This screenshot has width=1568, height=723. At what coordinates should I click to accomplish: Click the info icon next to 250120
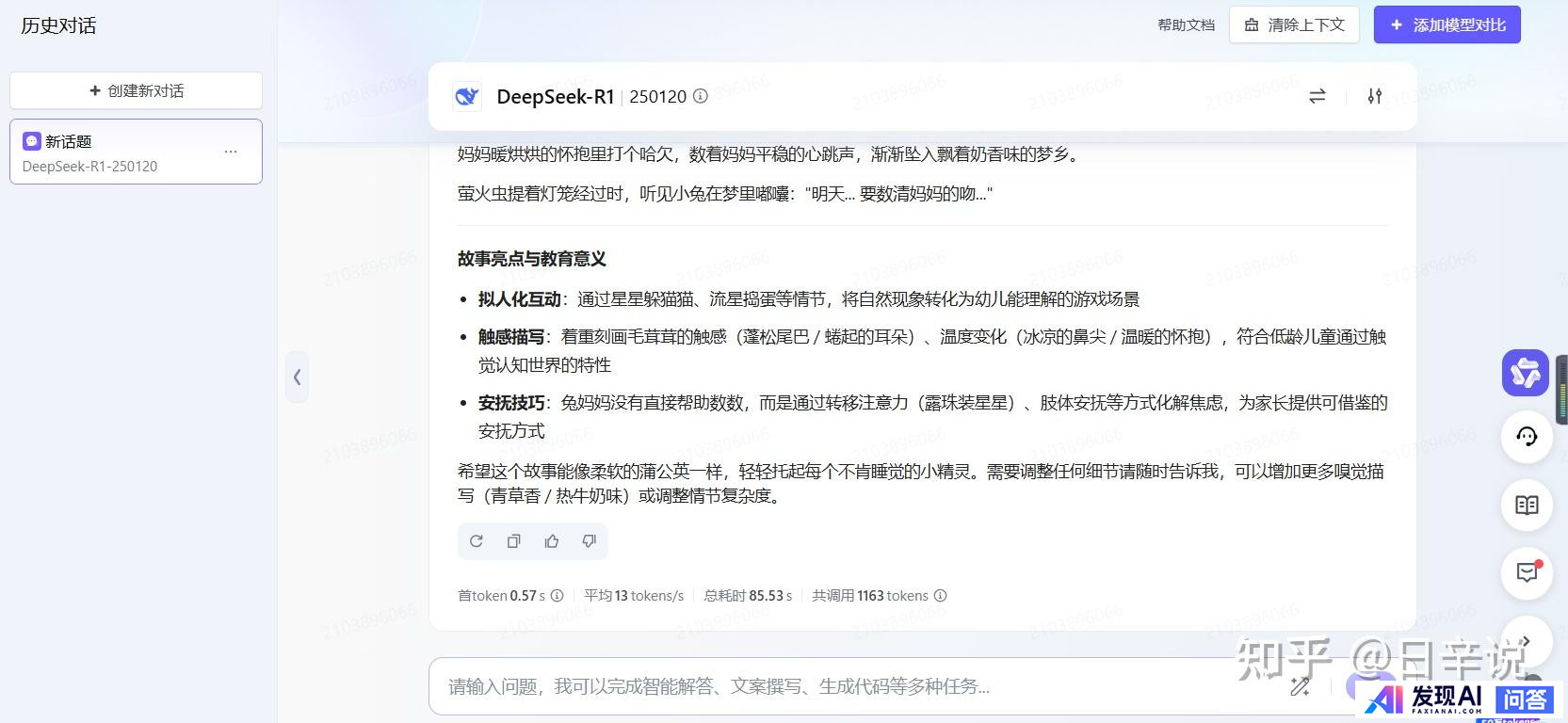pos(701,96)
